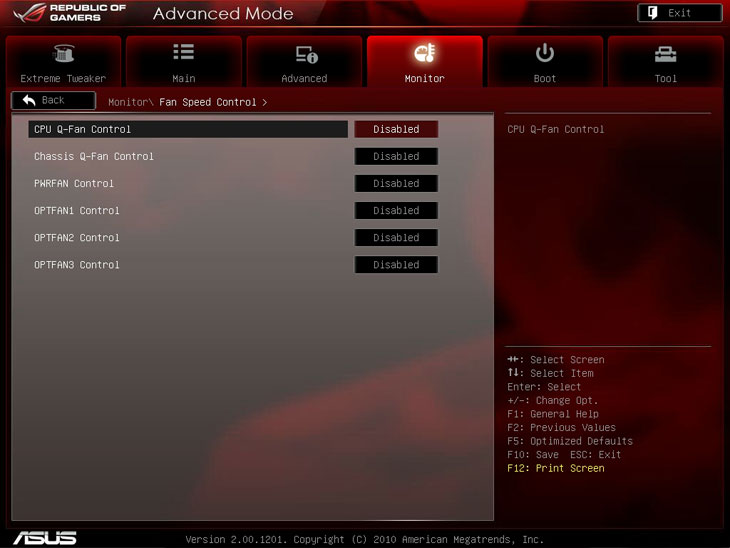Open CPU Q-Fan Control Disabled dropdown

[x=396, y=129]
